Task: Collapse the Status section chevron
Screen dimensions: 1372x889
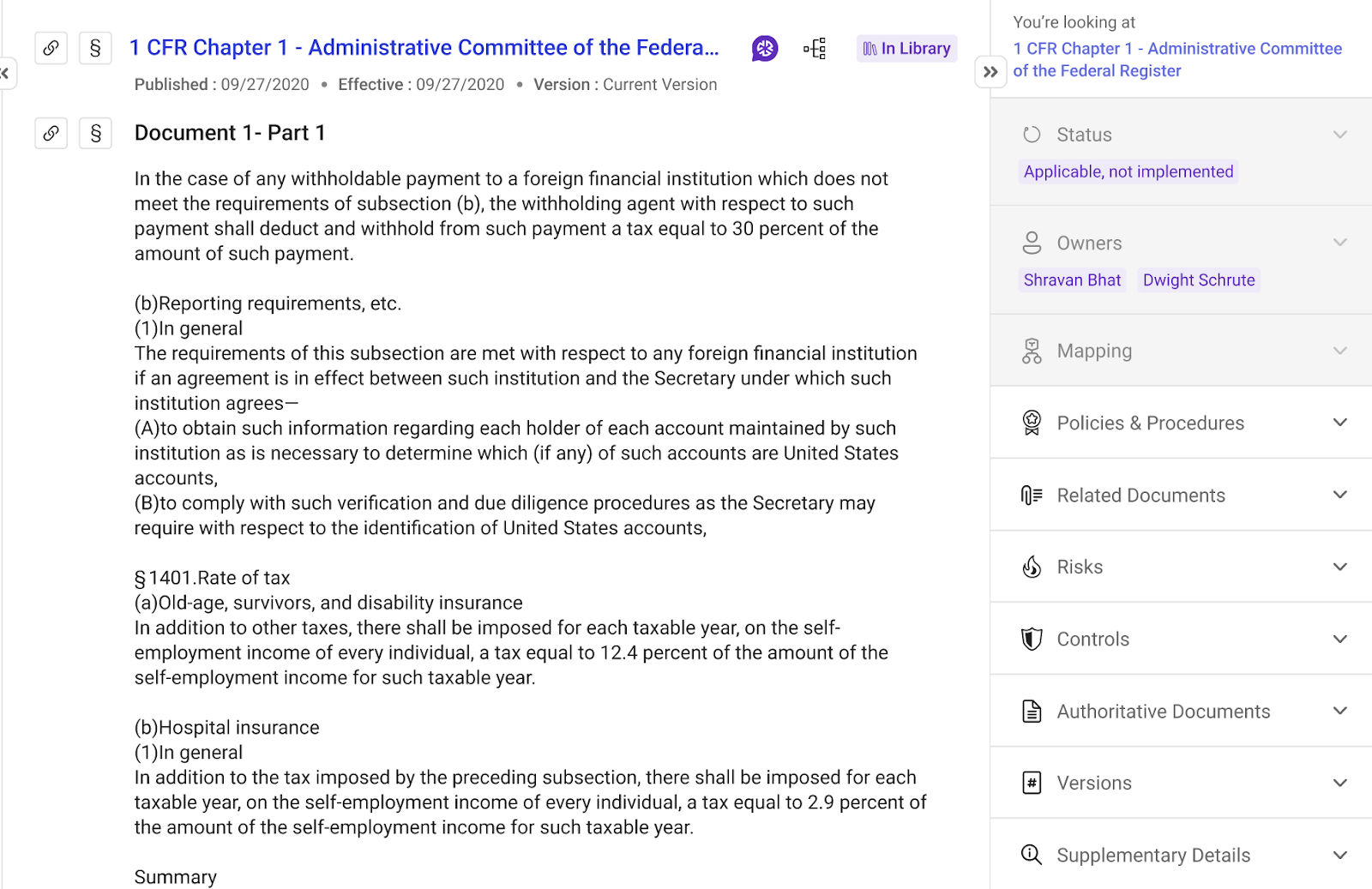Action: [x=1340, y=135]
